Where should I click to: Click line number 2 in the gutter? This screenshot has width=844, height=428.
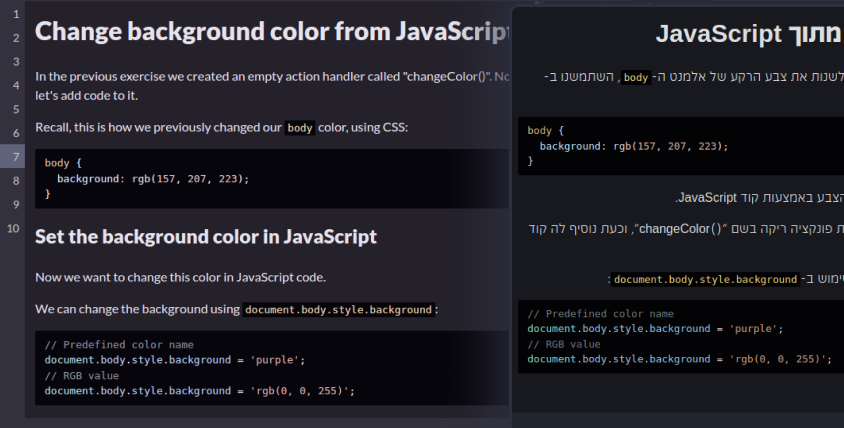pyautogui.click(x=16, y=38)
